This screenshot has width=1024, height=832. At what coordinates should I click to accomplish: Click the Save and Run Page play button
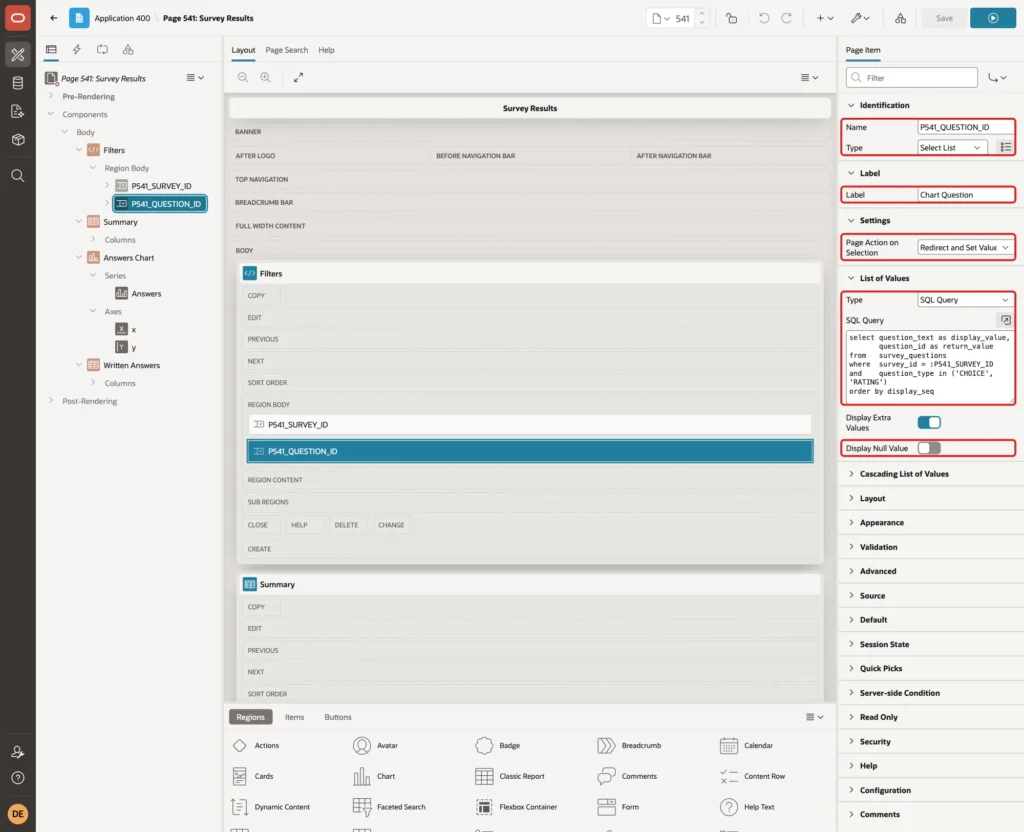(993, 18)
